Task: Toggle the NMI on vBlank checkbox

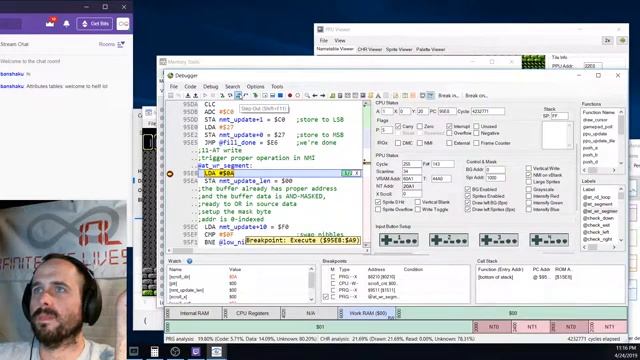Action: coord(529,175)
